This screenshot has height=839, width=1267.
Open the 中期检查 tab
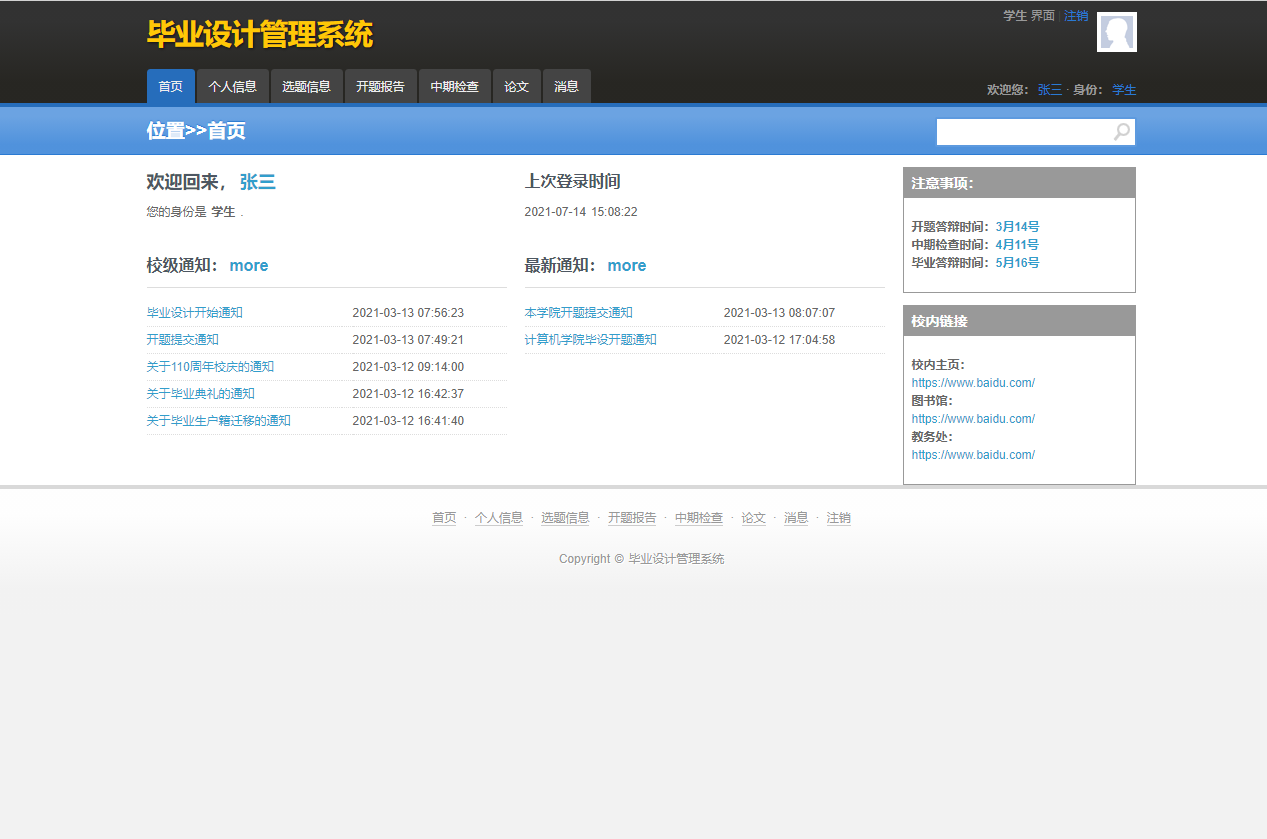[454, 86]
